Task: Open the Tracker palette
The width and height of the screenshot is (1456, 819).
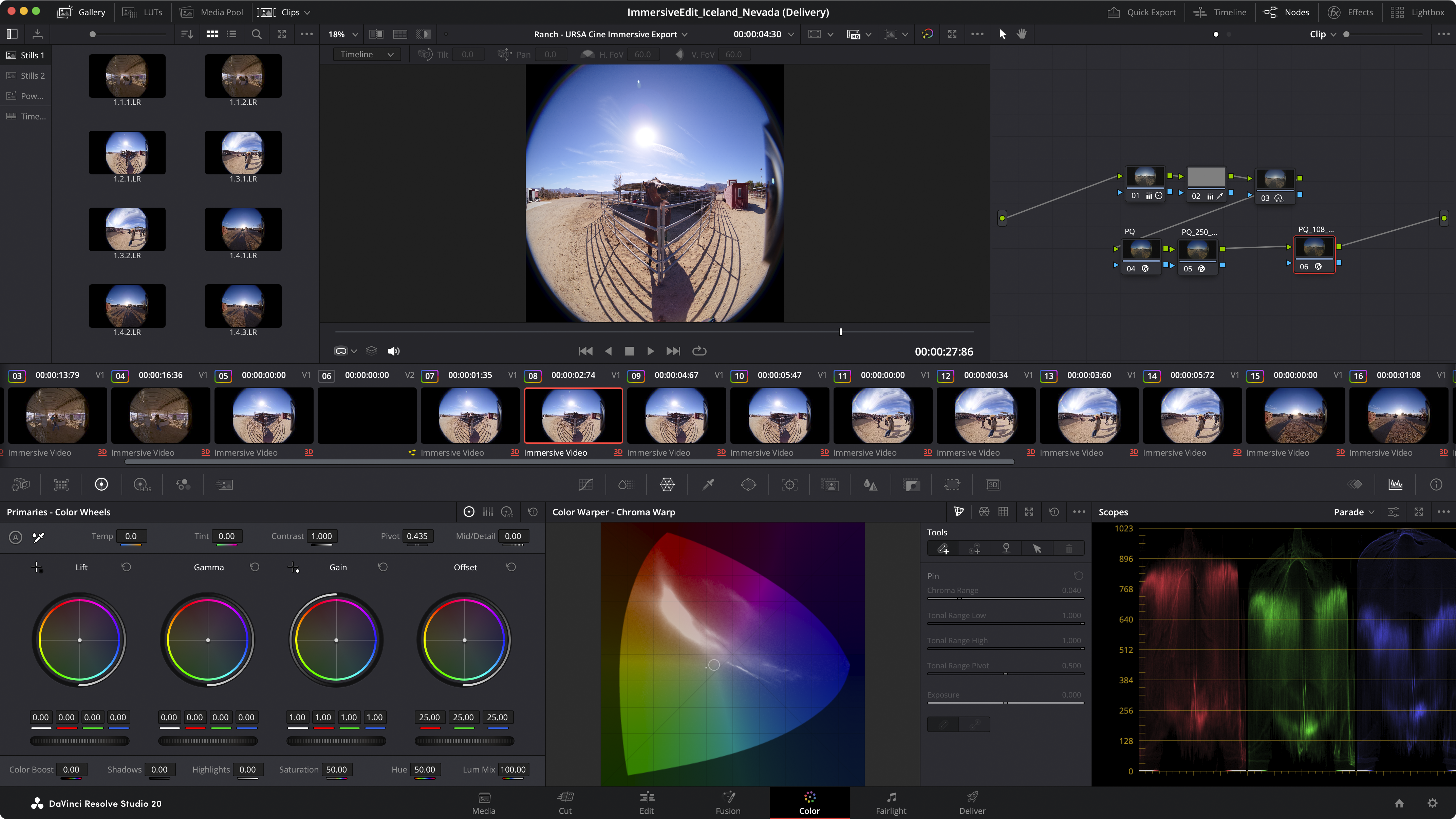Action: click(x=790, y=484)
